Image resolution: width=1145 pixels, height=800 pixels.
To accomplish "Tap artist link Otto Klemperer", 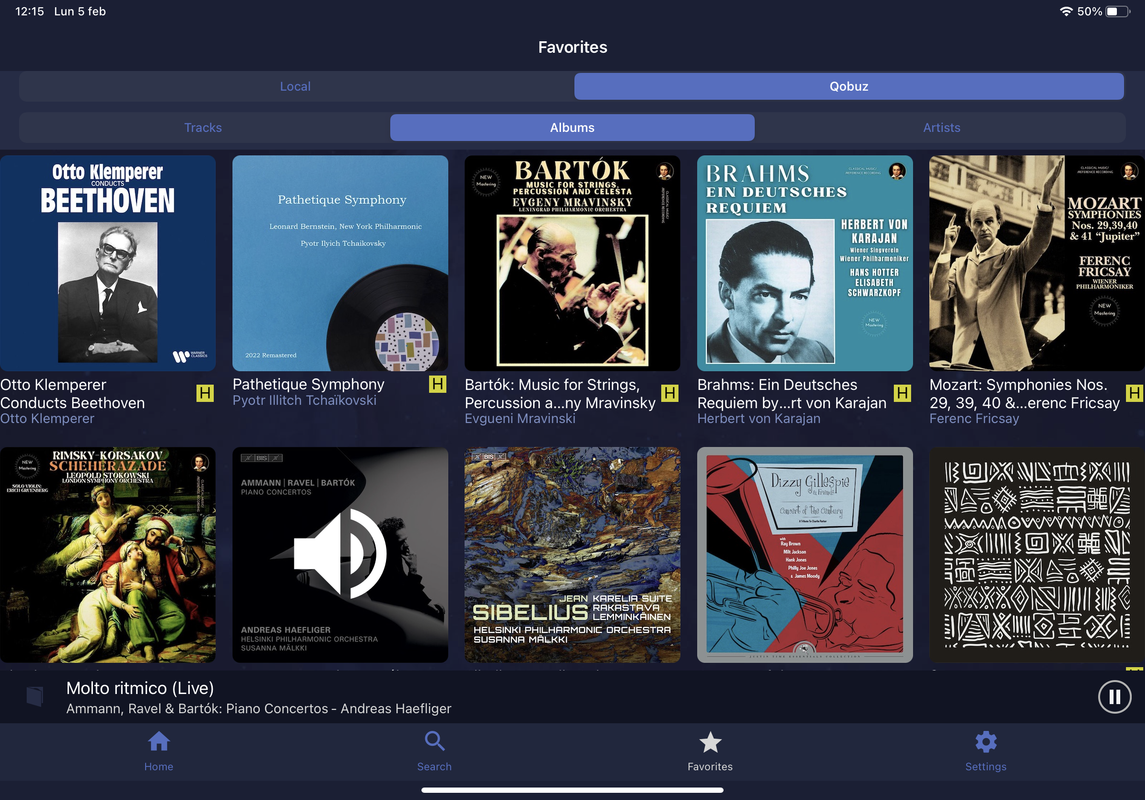I will [x=47, y=418].
